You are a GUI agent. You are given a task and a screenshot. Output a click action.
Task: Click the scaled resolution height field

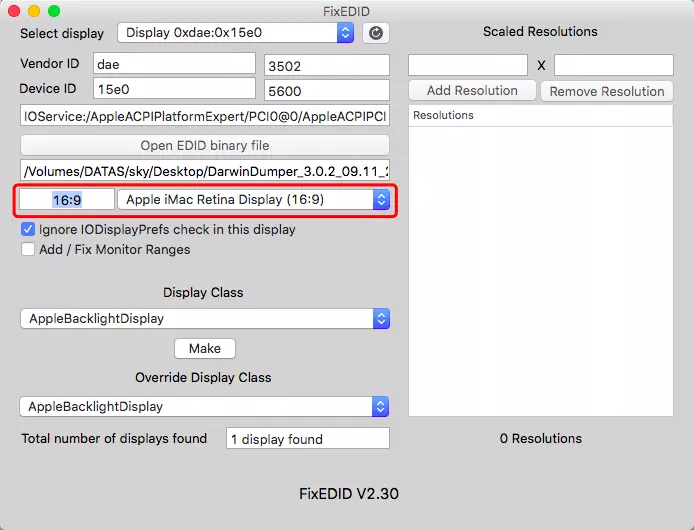click(614, 65)
